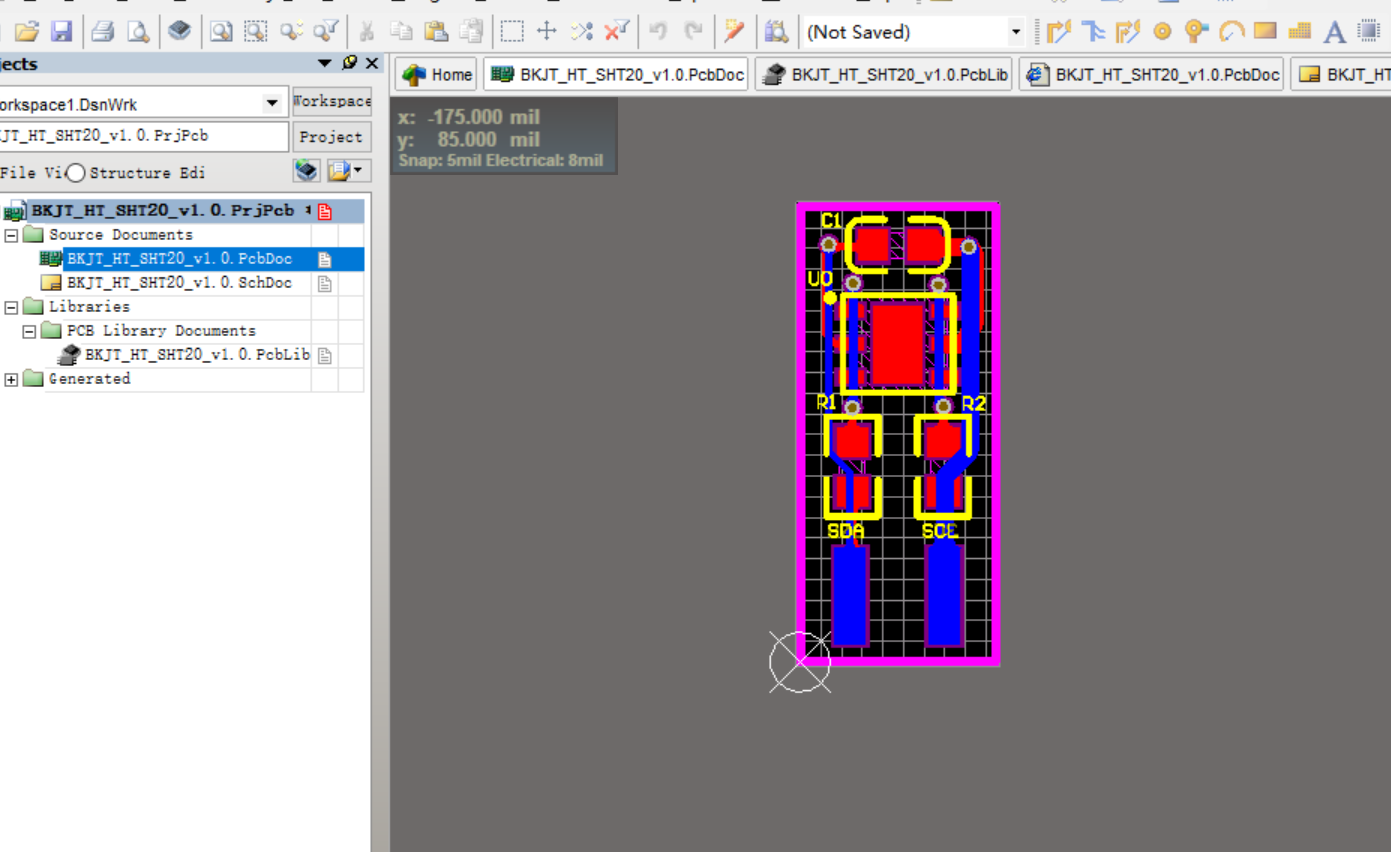Open the Workspace1.DsnWrk dropdown
The image size is (1391, 852).
(x=272, y=103)
